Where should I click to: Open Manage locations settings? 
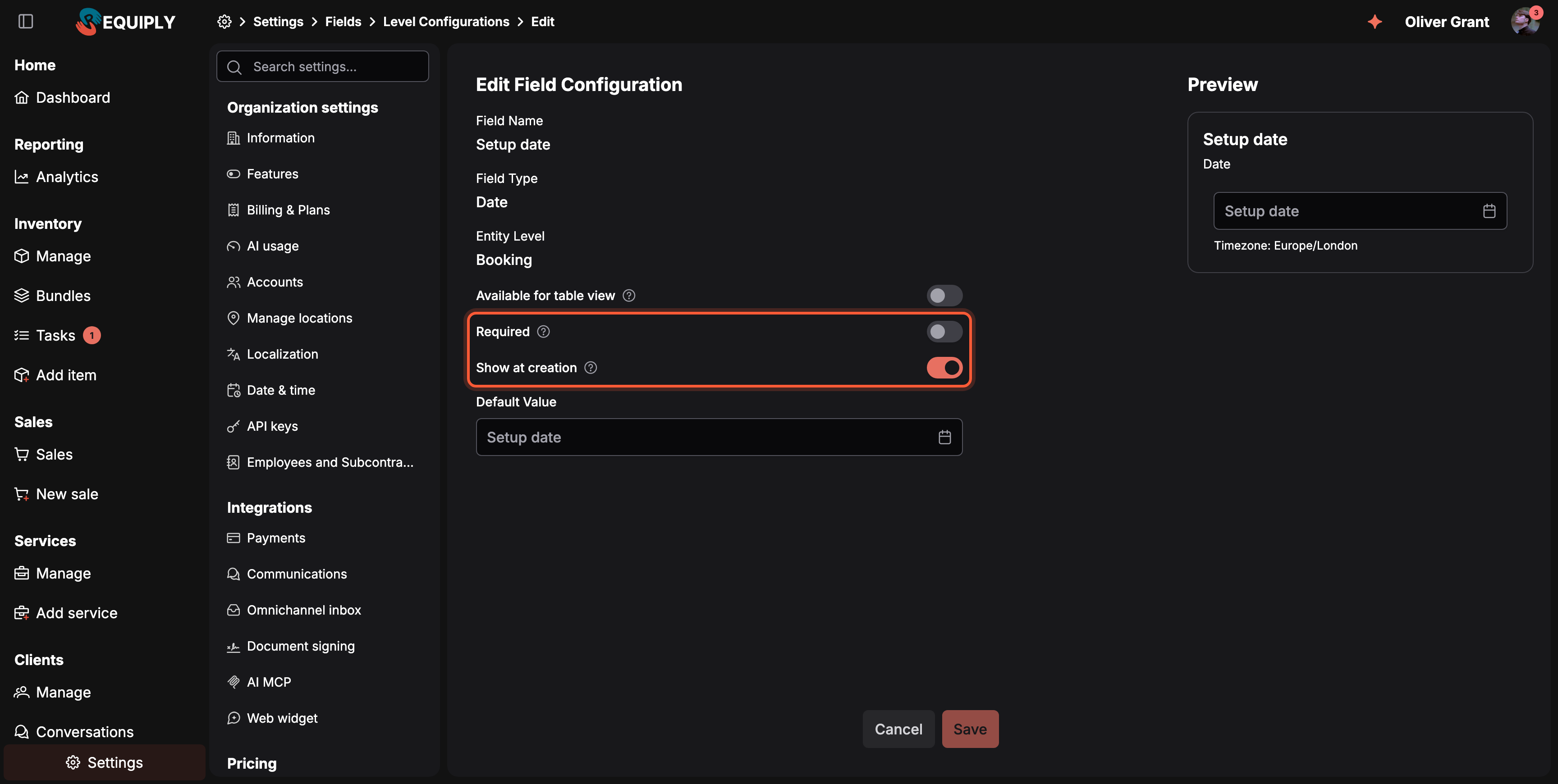click(289, 318)
